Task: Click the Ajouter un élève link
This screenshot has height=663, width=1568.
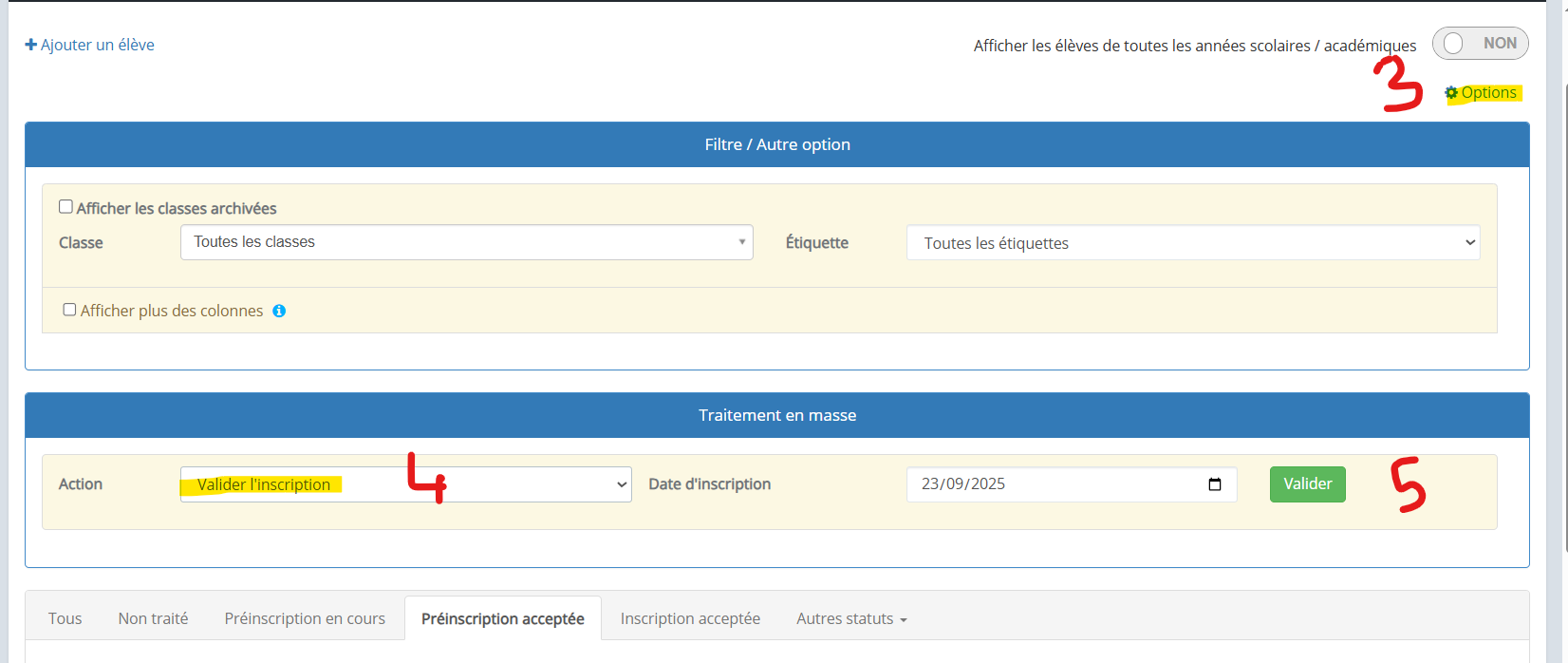Action: tap(97, 45)
